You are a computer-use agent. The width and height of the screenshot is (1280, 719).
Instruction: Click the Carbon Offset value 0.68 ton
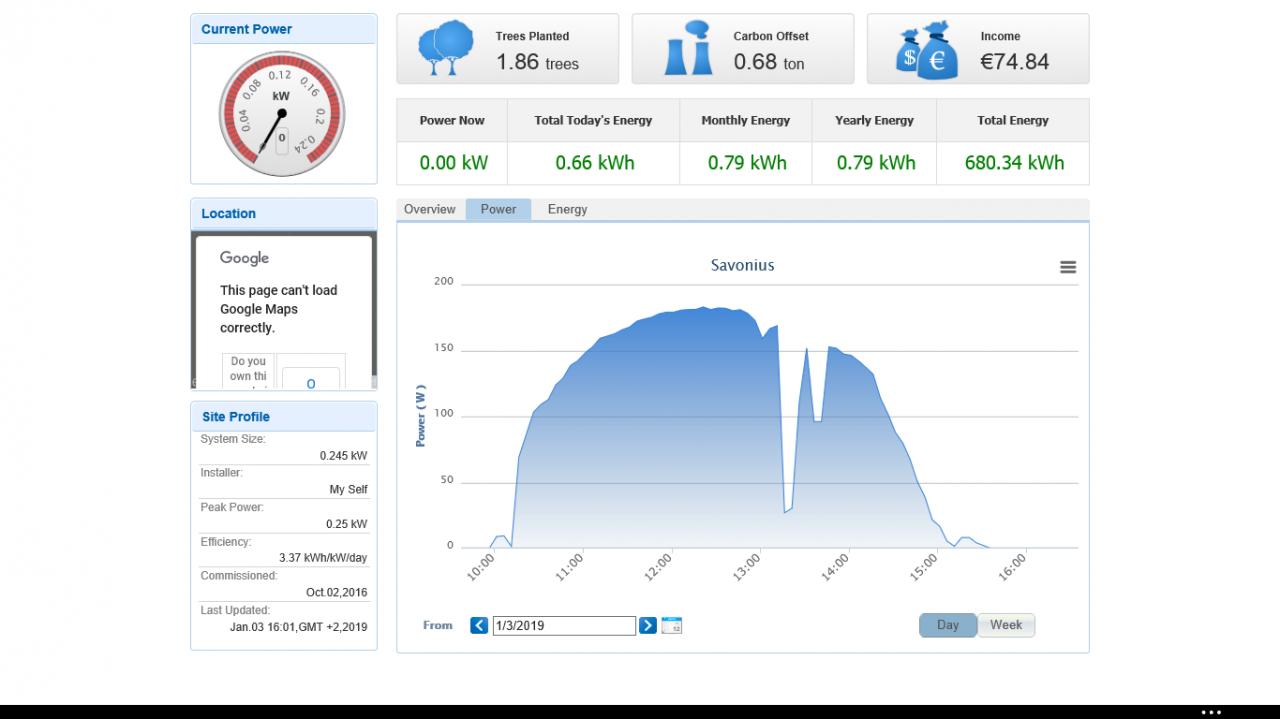[x=769, y=62]
